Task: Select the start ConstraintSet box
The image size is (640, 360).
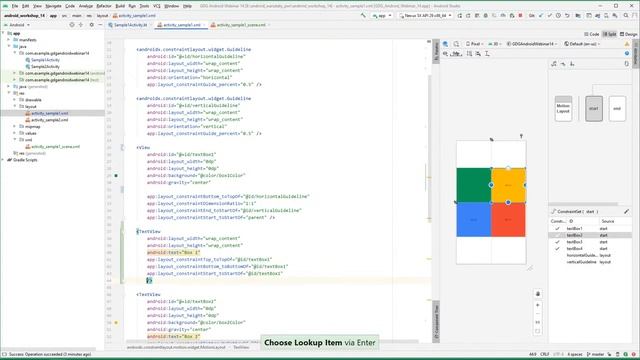Action: click(x=593, y=109)
